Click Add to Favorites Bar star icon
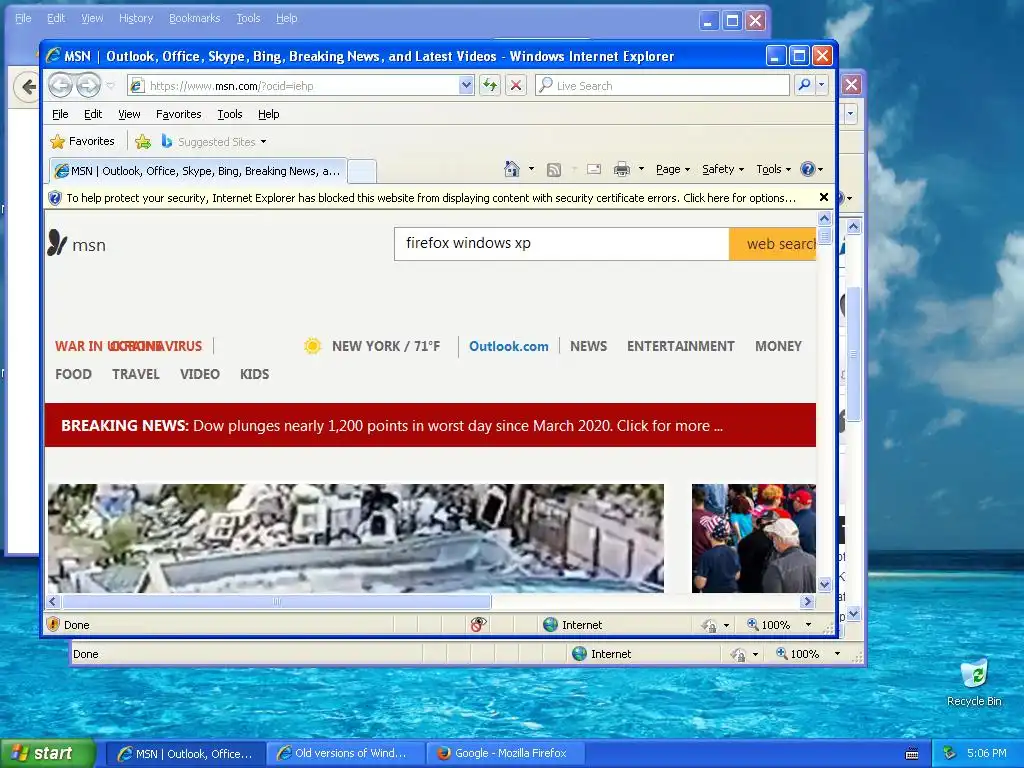The image size is (1024, 768). pyautogui.click(x=143, y=141)
